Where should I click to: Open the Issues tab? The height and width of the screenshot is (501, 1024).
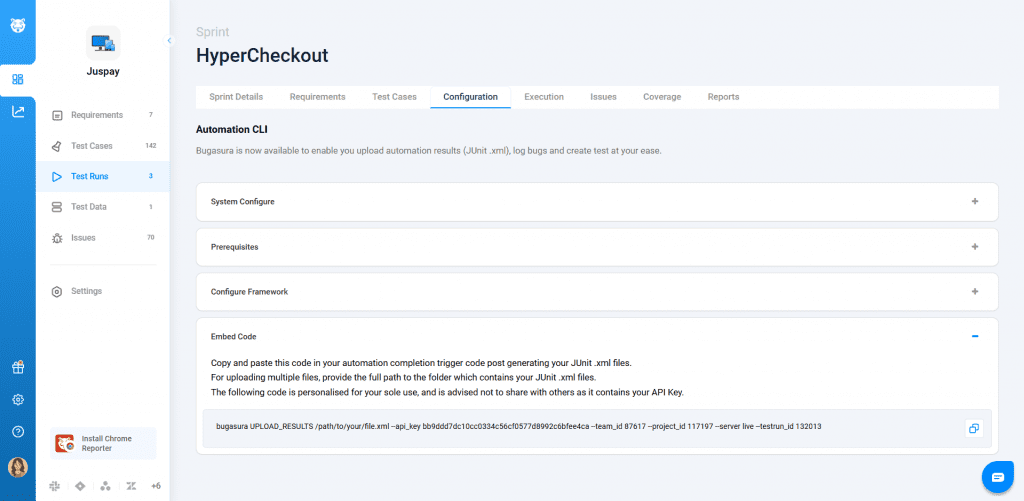[x=603, y=97]
